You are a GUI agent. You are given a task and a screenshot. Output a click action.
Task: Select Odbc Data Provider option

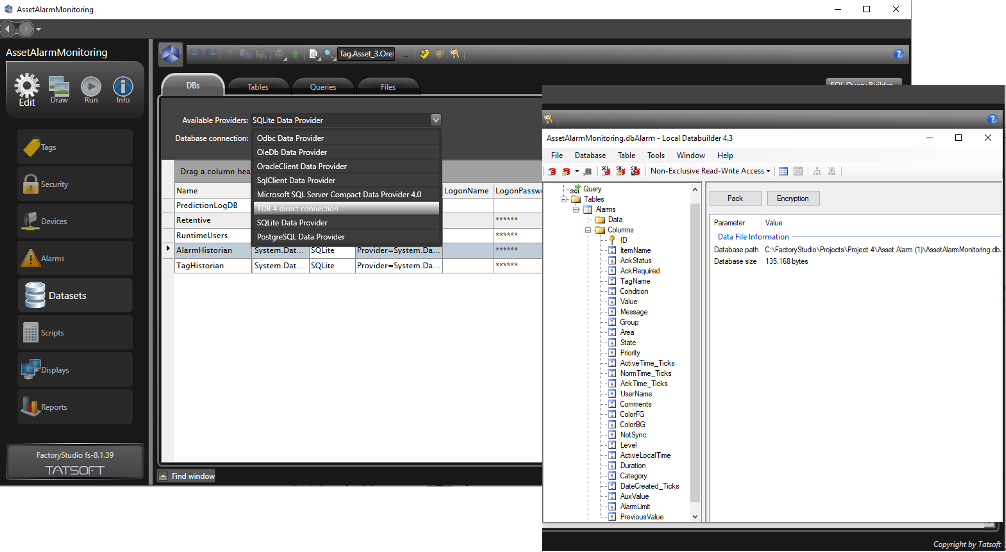coord(346,138)
